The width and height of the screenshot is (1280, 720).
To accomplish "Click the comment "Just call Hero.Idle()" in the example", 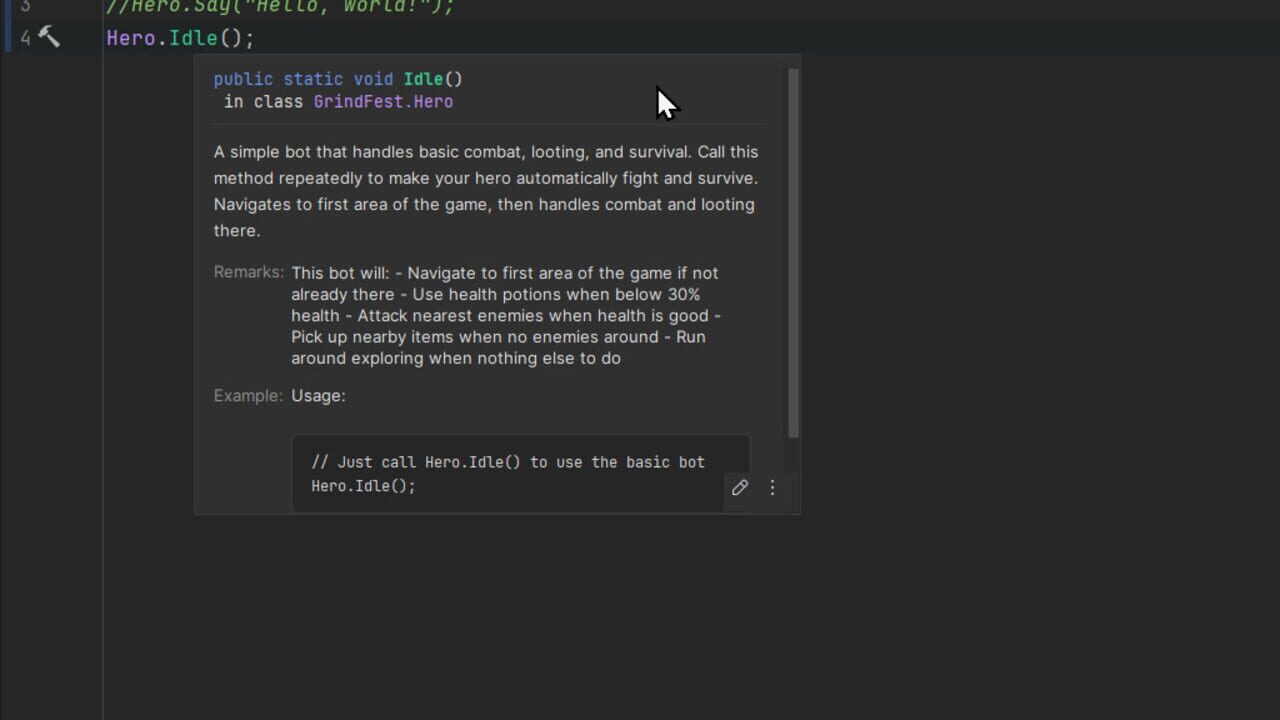I will 508,462.
